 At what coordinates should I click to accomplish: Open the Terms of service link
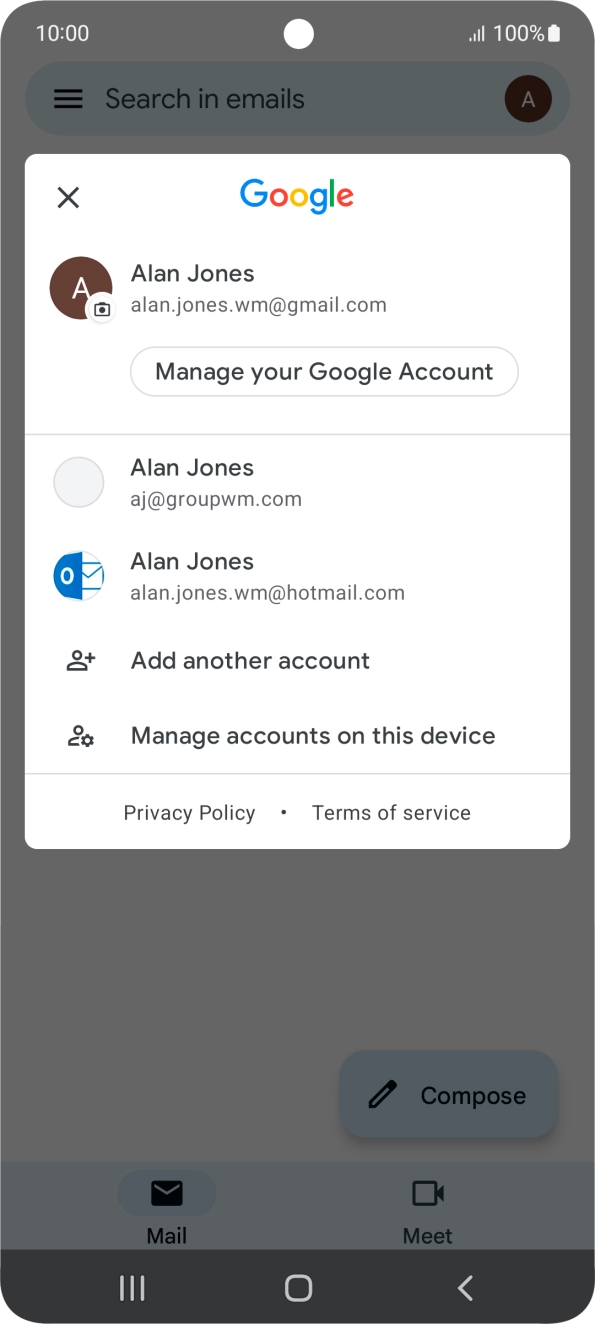click(x=391, y=812)
